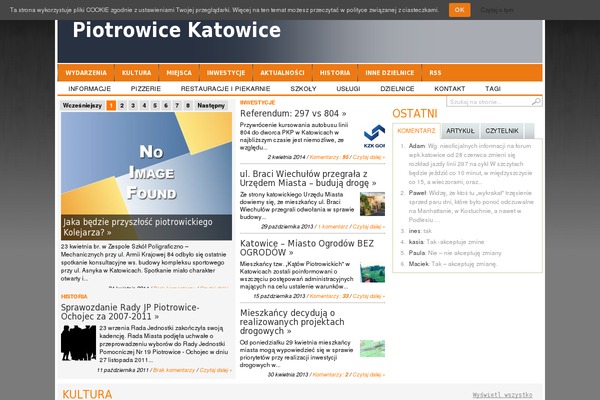600x400 pixels.
Task: Open the Historia menu item
Action: click(335, 73)
